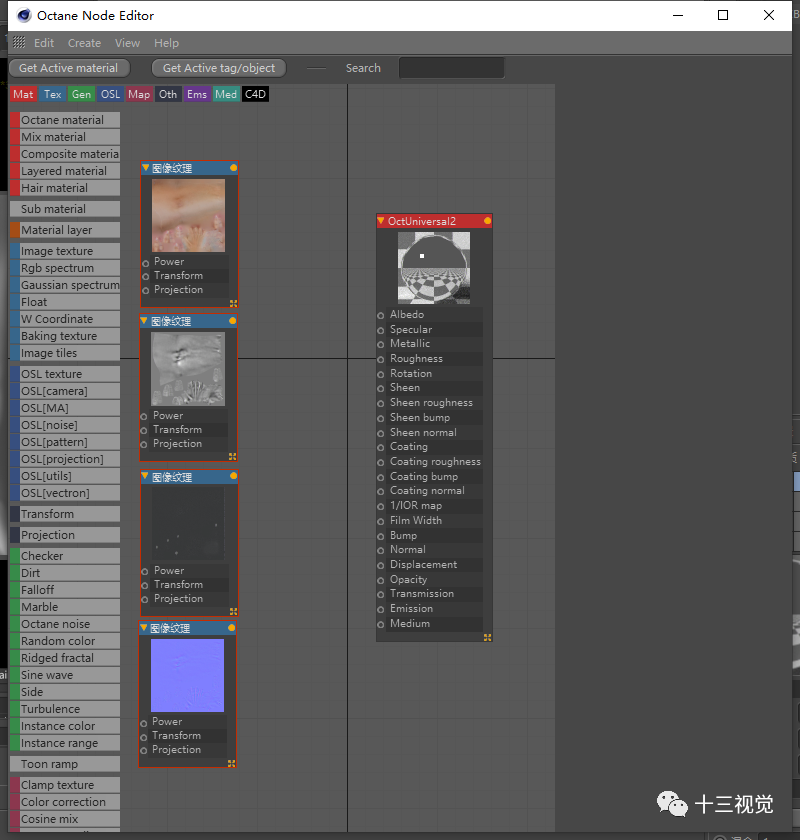Open the Help menu

pos(166,43)
